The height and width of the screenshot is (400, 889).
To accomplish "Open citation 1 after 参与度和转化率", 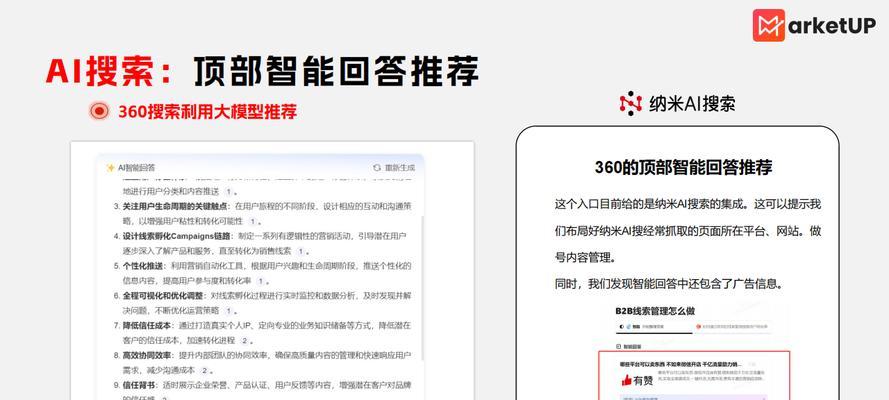I will tap(260, 281).
